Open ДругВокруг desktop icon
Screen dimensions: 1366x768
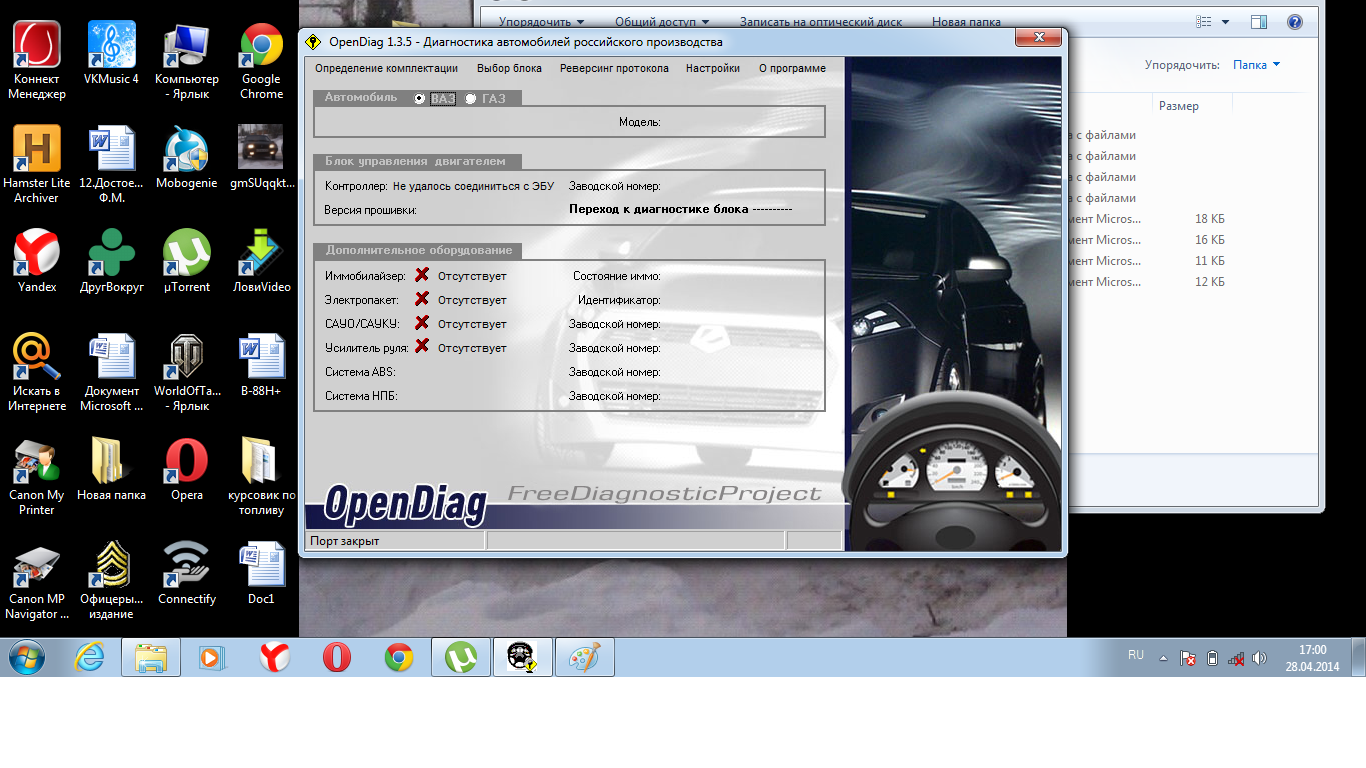click(x=111, y=262)
